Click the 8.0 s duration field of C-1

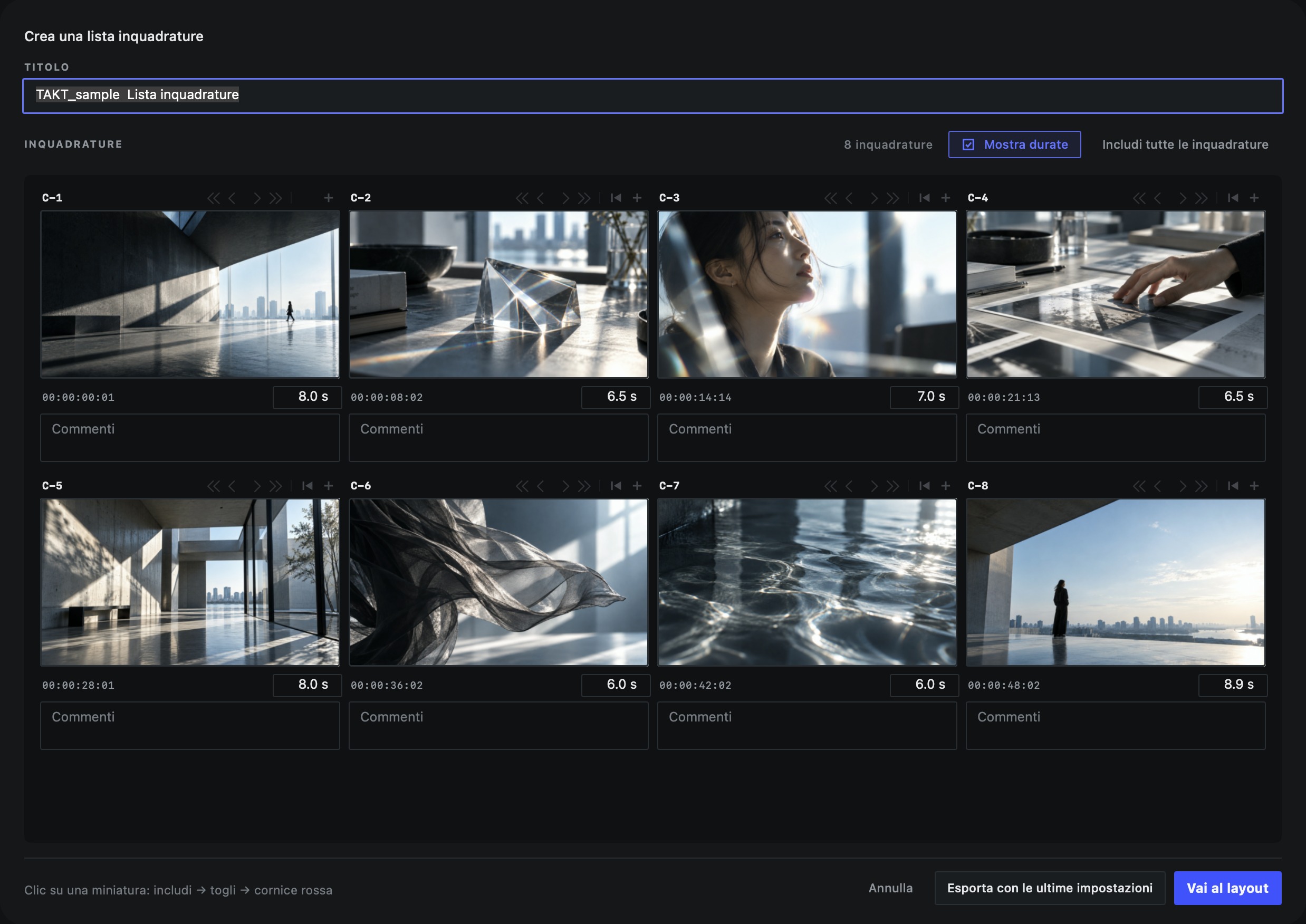pyautogui.click(x=308, y=397)
